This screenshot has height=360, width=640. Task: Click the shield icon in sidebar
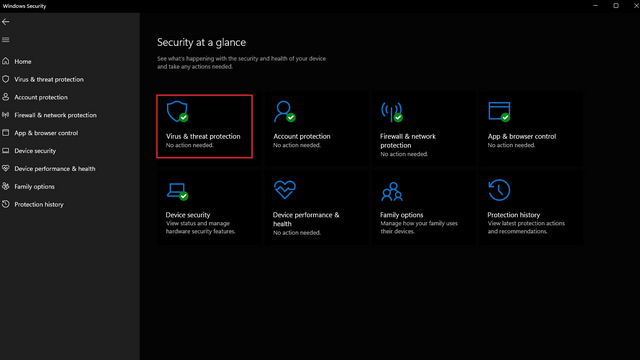pyautogui.click(x=5, y=79)
